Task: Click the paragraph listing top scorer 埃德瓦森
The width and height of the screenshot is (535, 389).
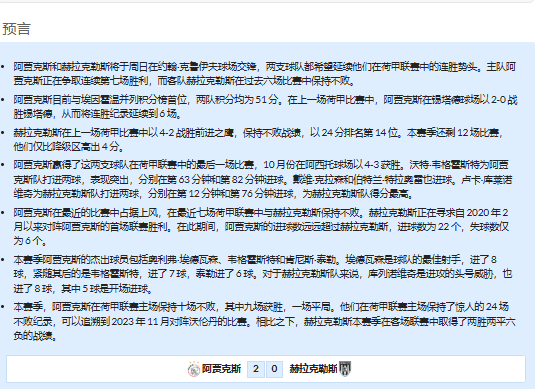Action: coord(263,274)
